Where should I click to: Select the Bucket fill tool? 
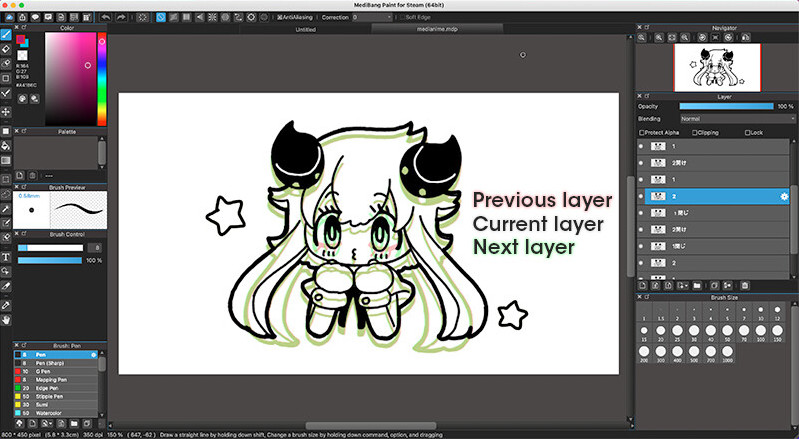click(x=6, y=145)
